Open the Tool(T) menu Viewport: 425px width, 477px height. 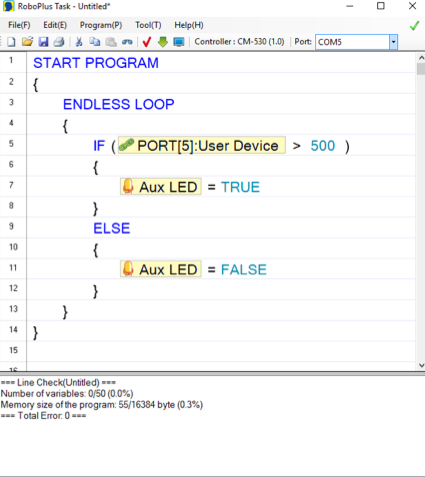pyautogui.click(x=148, y=25)
